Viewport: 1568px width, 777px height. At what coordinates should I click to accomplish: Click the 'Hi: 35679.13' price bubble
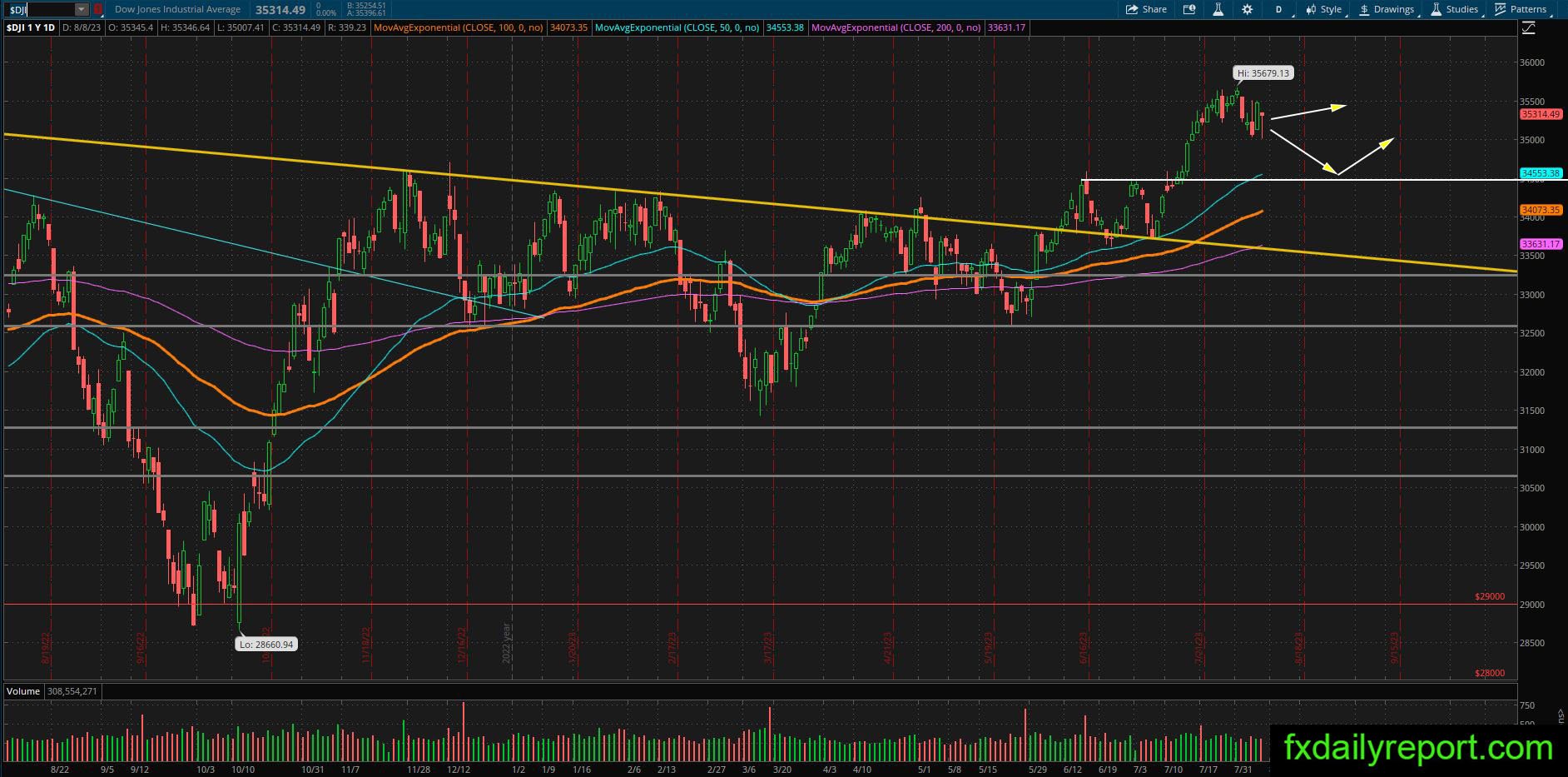pos(1263,73)
